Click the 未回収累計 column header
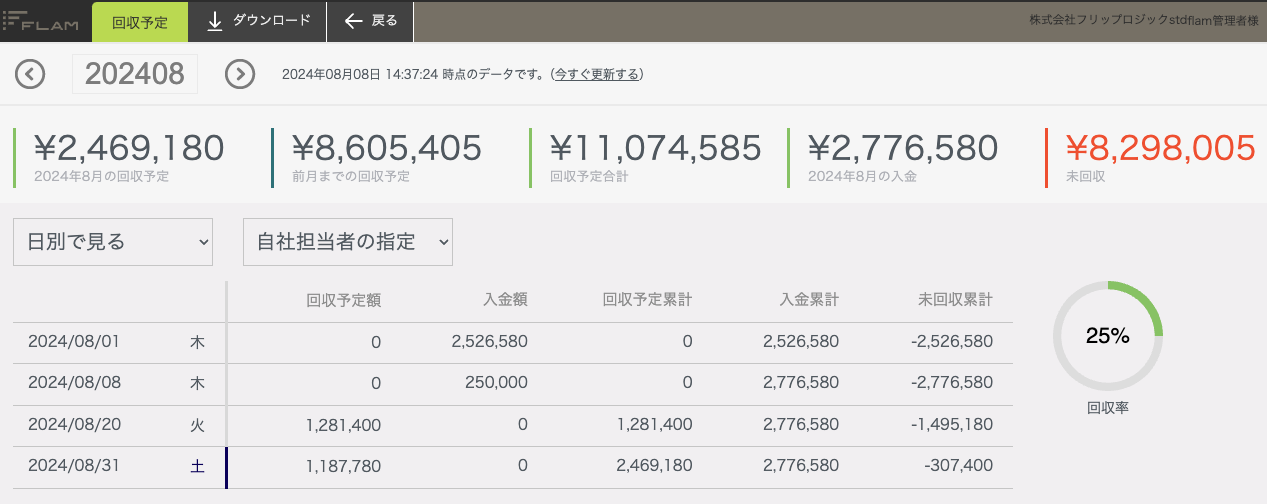1267x504 pixels. 955,299
